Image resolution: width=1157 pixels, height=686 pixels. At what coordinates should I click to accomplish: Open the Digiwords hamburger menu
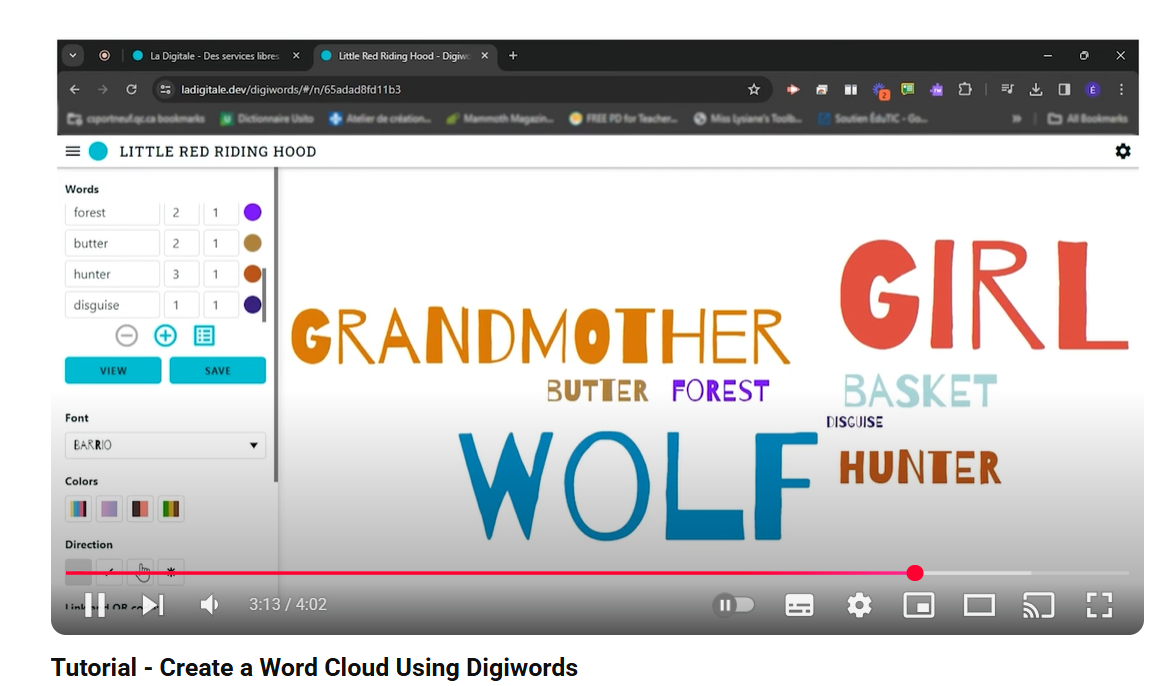click(72, 151)
